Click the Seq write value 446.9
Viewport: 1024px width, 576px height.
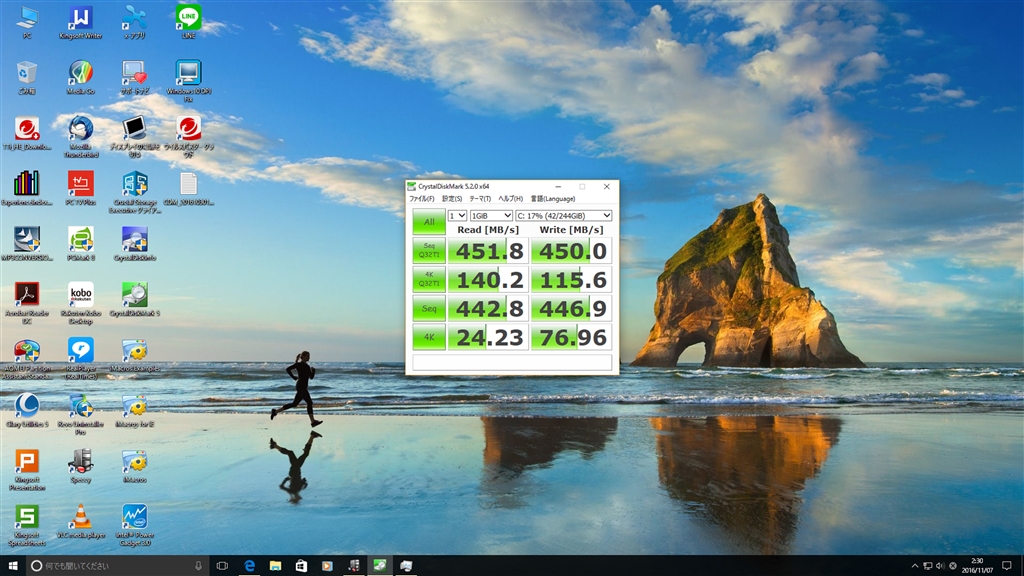tap(571, 308)
